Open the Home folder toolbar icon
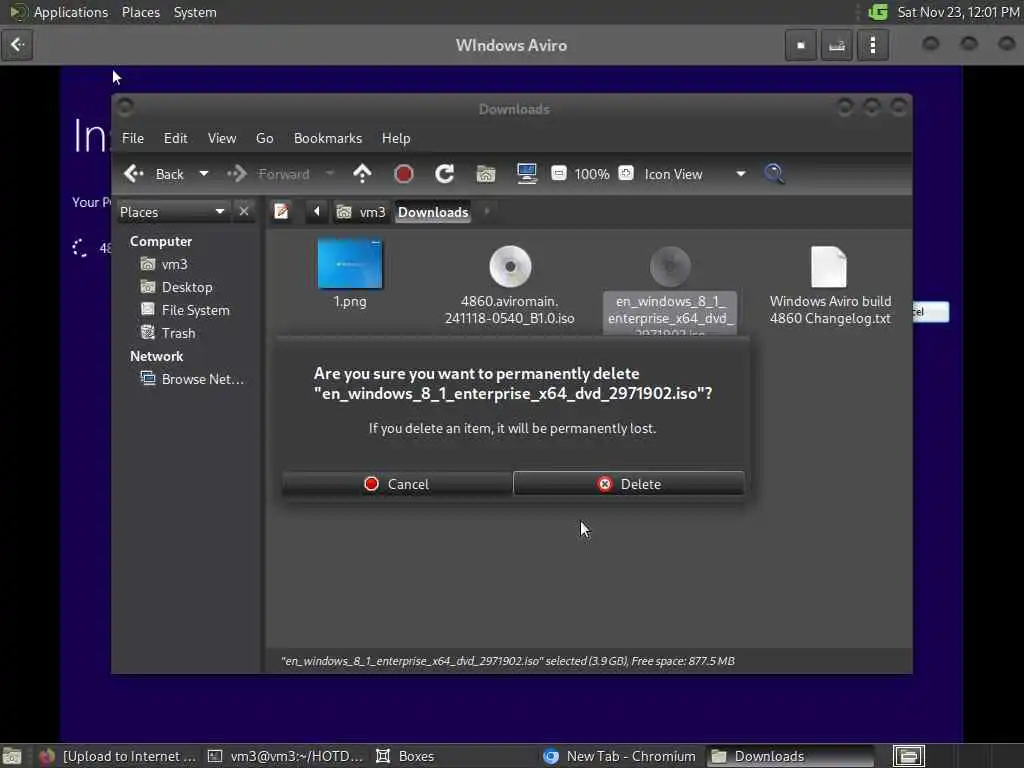The width and height of the screenshot is (1024, 768). coord(486,174)
